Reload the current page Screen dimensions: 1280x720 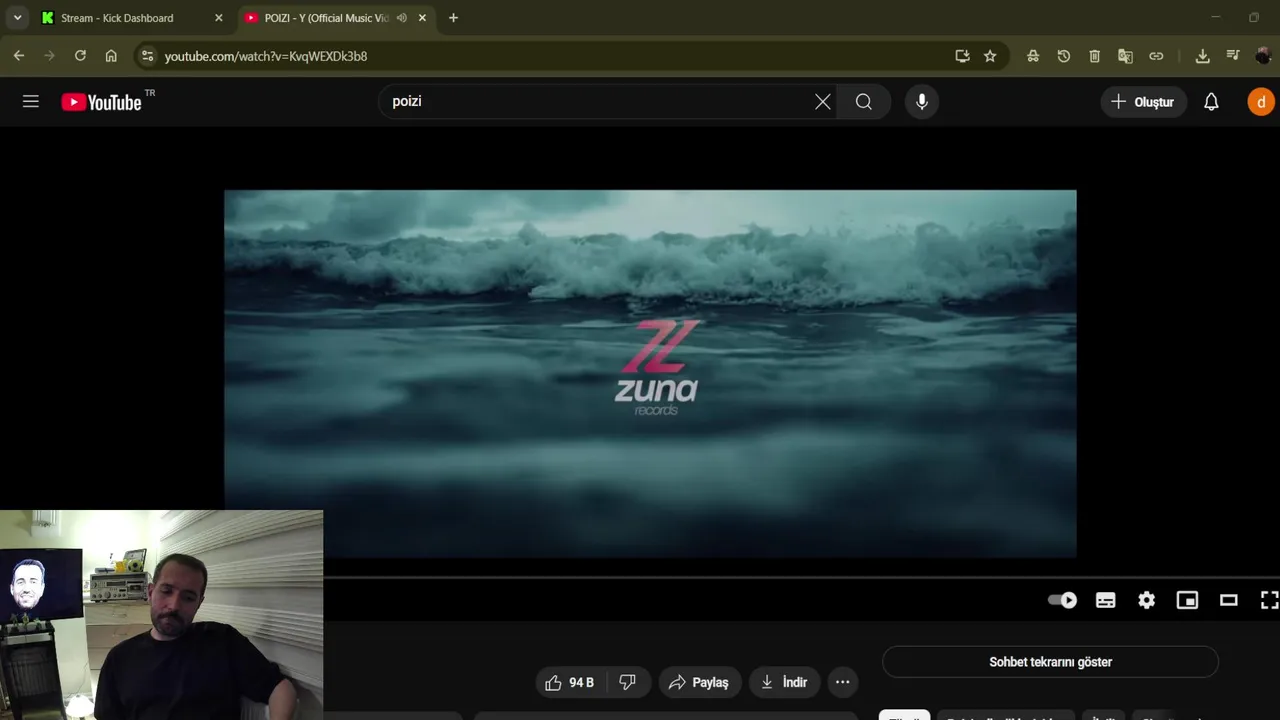[80, 56]
